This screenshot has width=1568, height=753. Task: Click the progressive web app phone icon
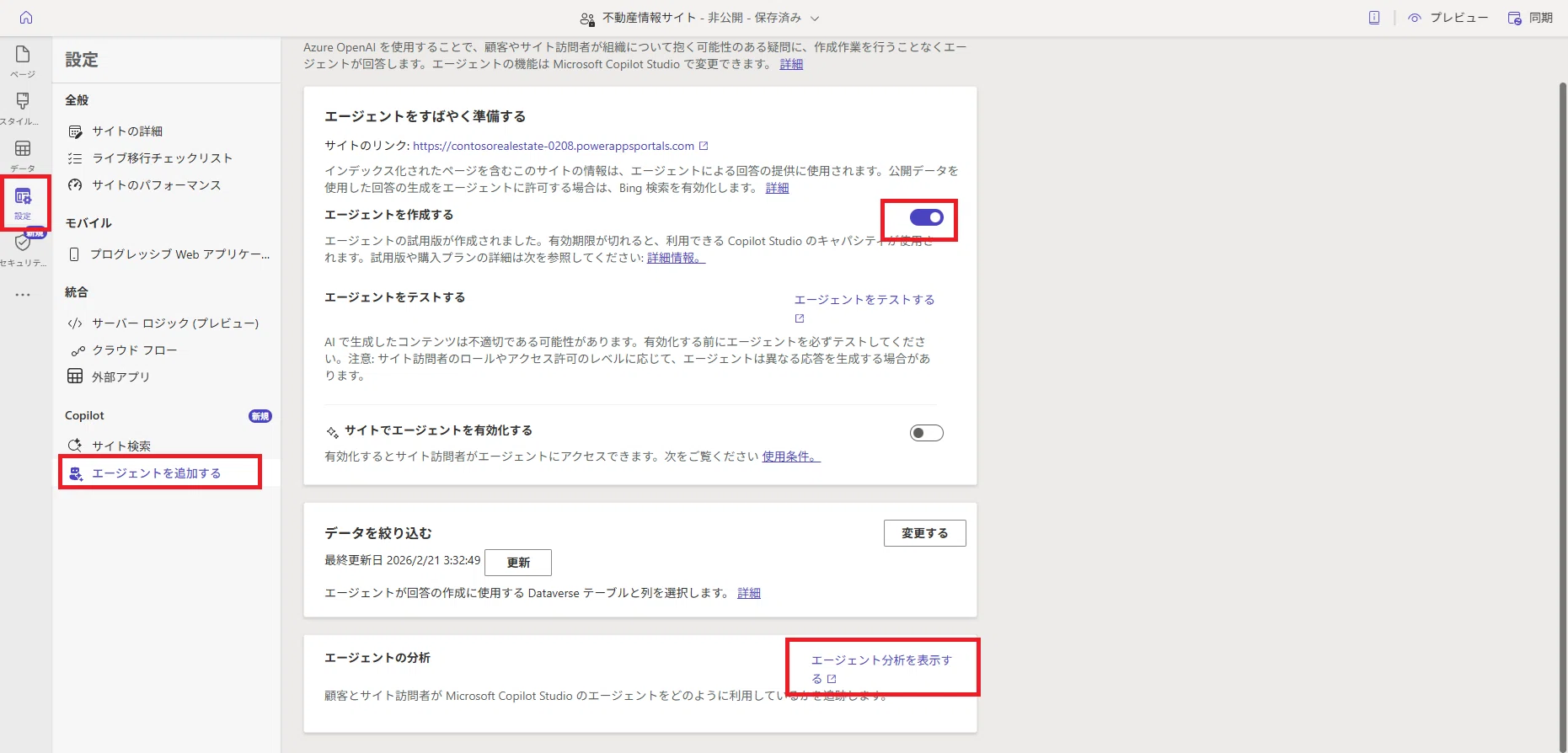(x=74, y=254)
